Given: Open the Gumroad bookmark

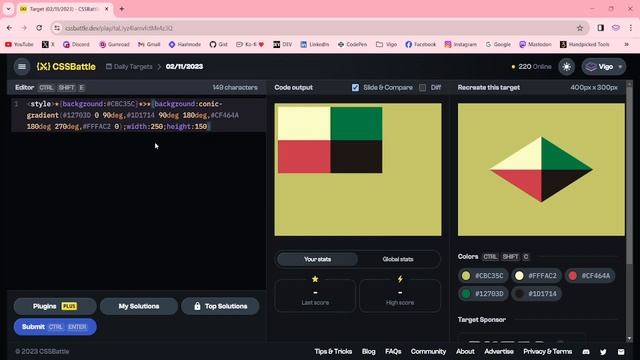Looking at the screenshot, I should [x=114, y=44].
